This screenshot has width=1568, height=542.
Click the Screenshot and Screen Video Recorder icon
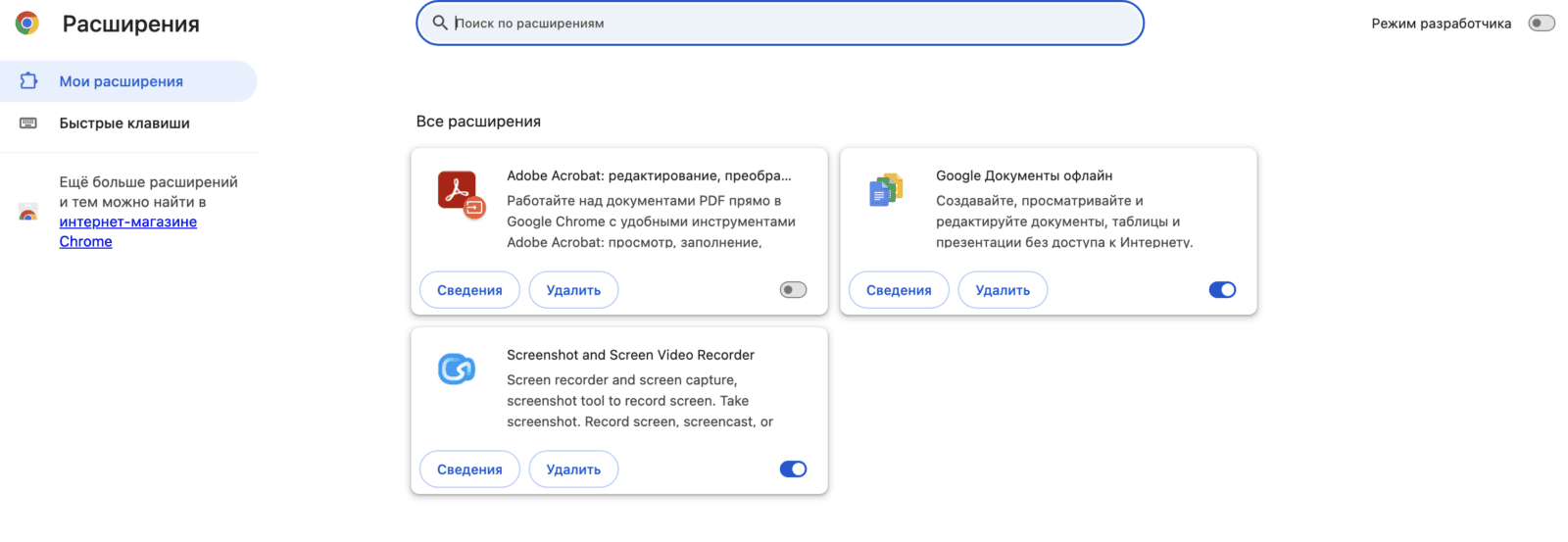457,370
